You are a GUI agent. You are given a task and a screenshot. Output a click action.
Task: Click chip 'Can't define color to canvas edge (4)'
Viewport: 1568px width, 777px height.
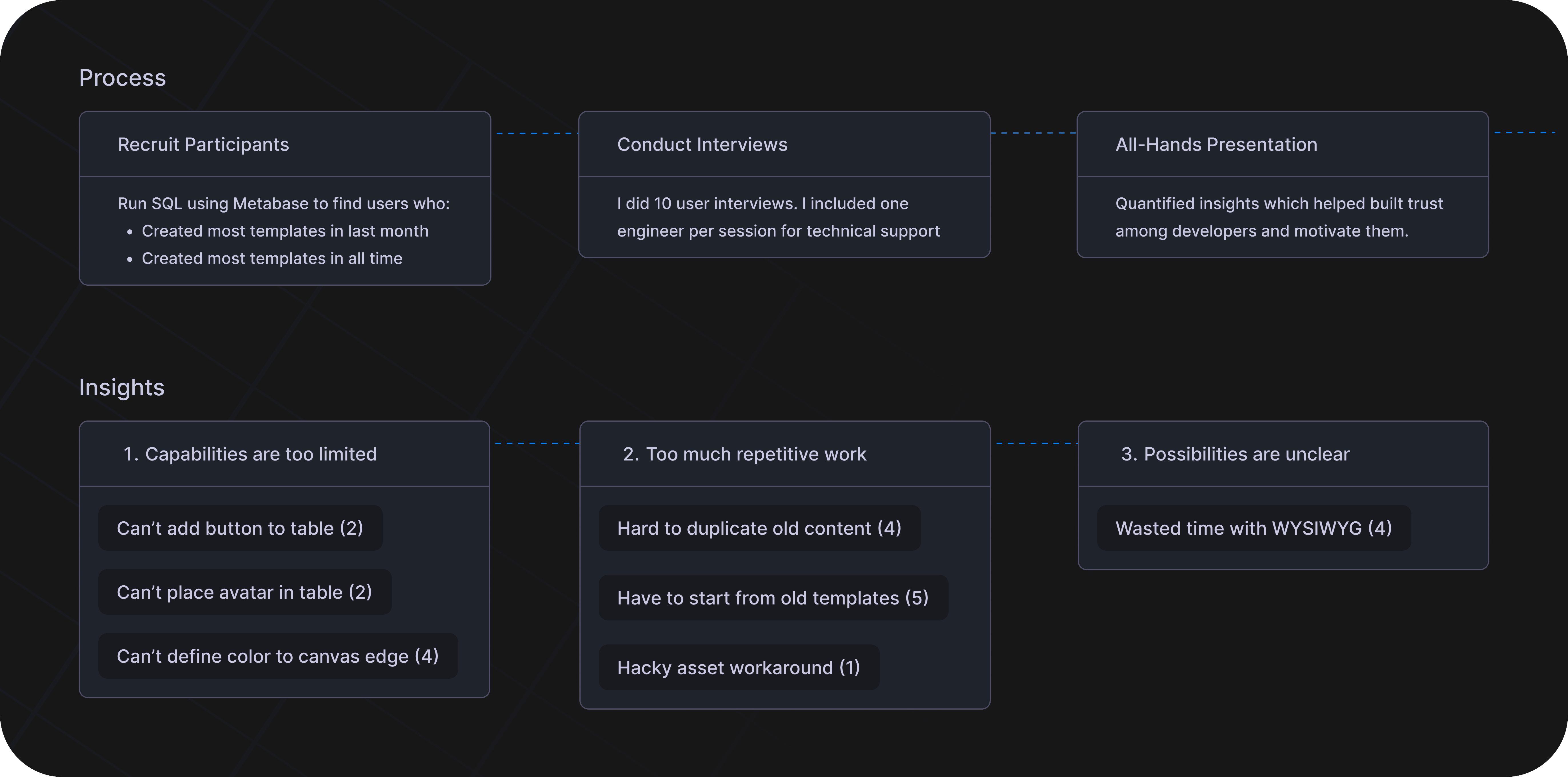coord(278,656)
